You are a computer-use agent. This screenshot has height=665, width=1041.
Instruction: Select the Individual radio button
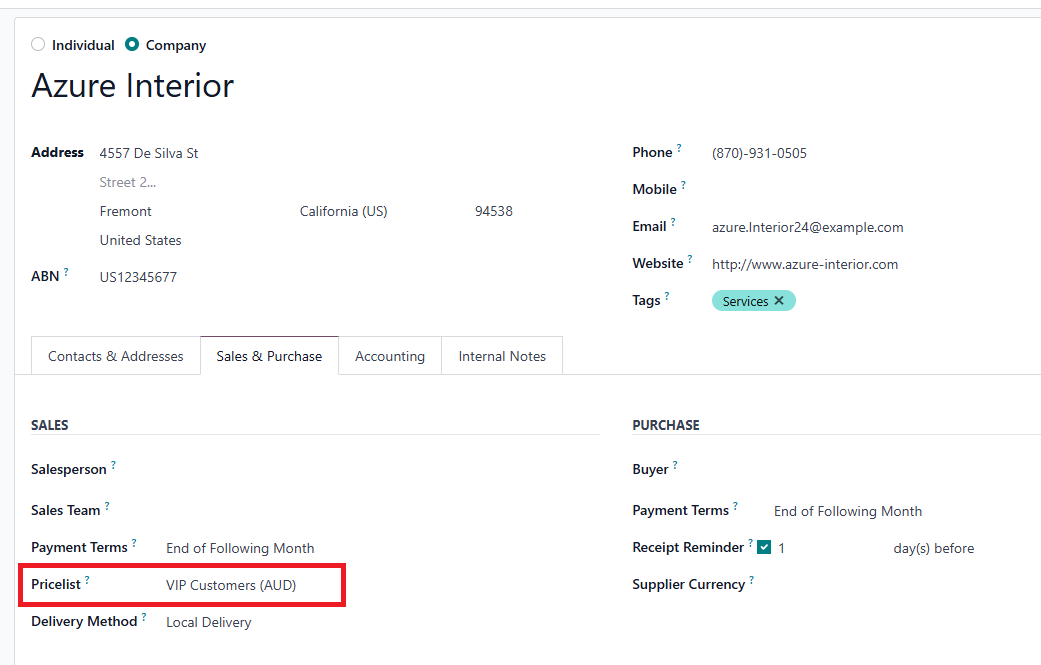(38, 45)
